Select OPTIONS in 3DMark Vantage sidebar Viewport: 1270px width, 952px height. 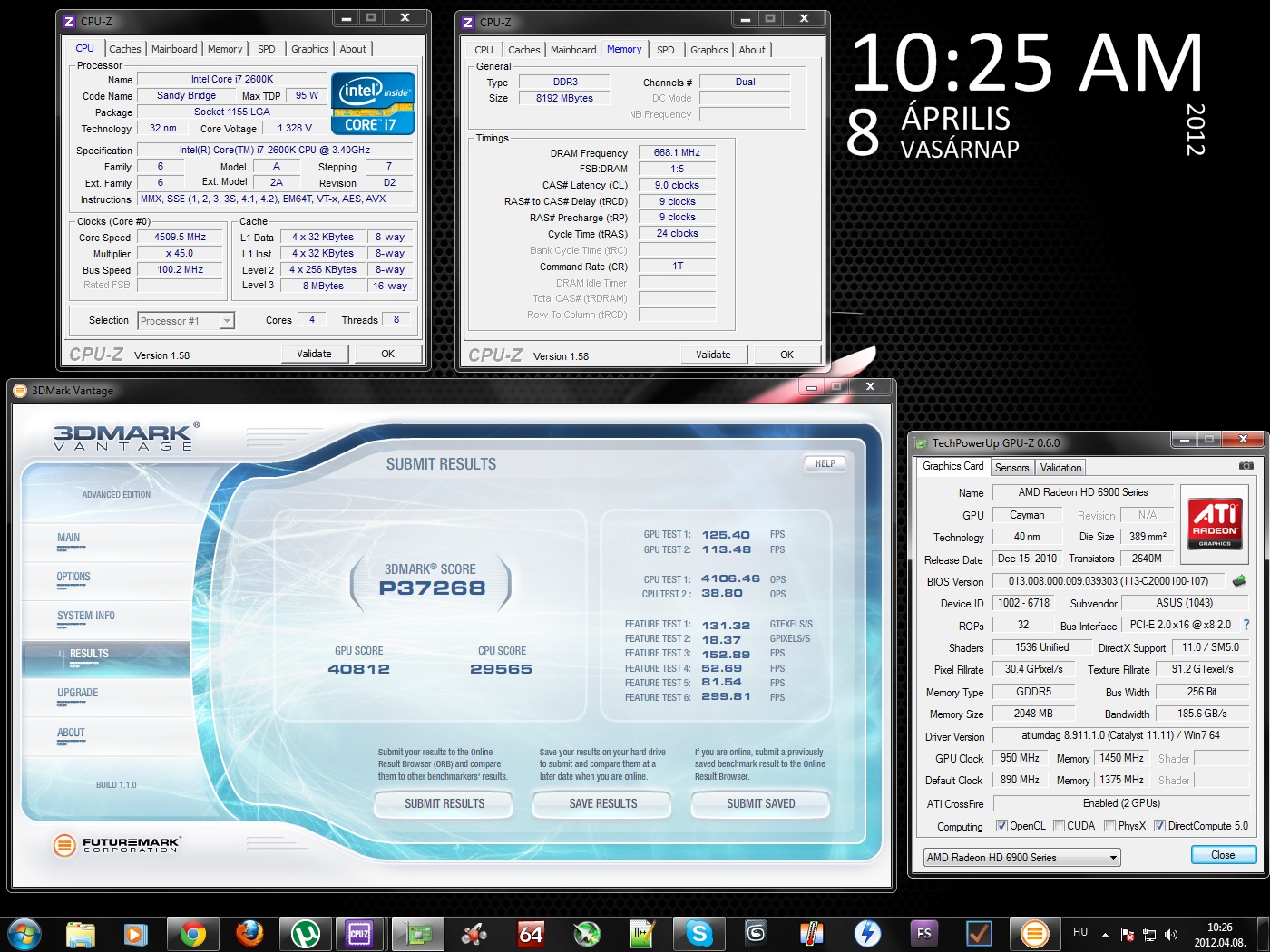tap(73, 577)
